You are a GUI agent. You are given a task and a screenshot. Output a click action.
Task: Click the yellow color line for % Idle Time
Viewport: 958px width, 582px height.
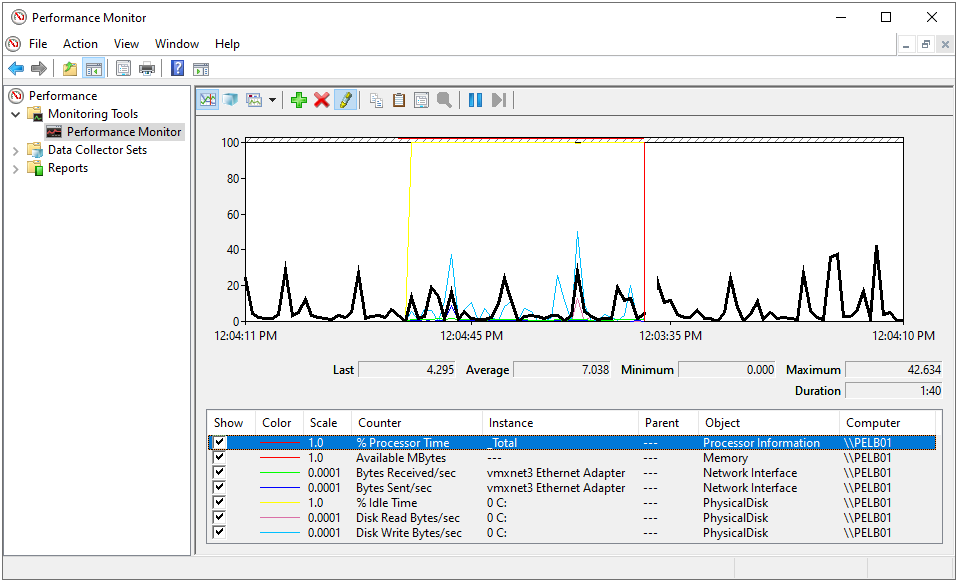(x=279, y=503)
